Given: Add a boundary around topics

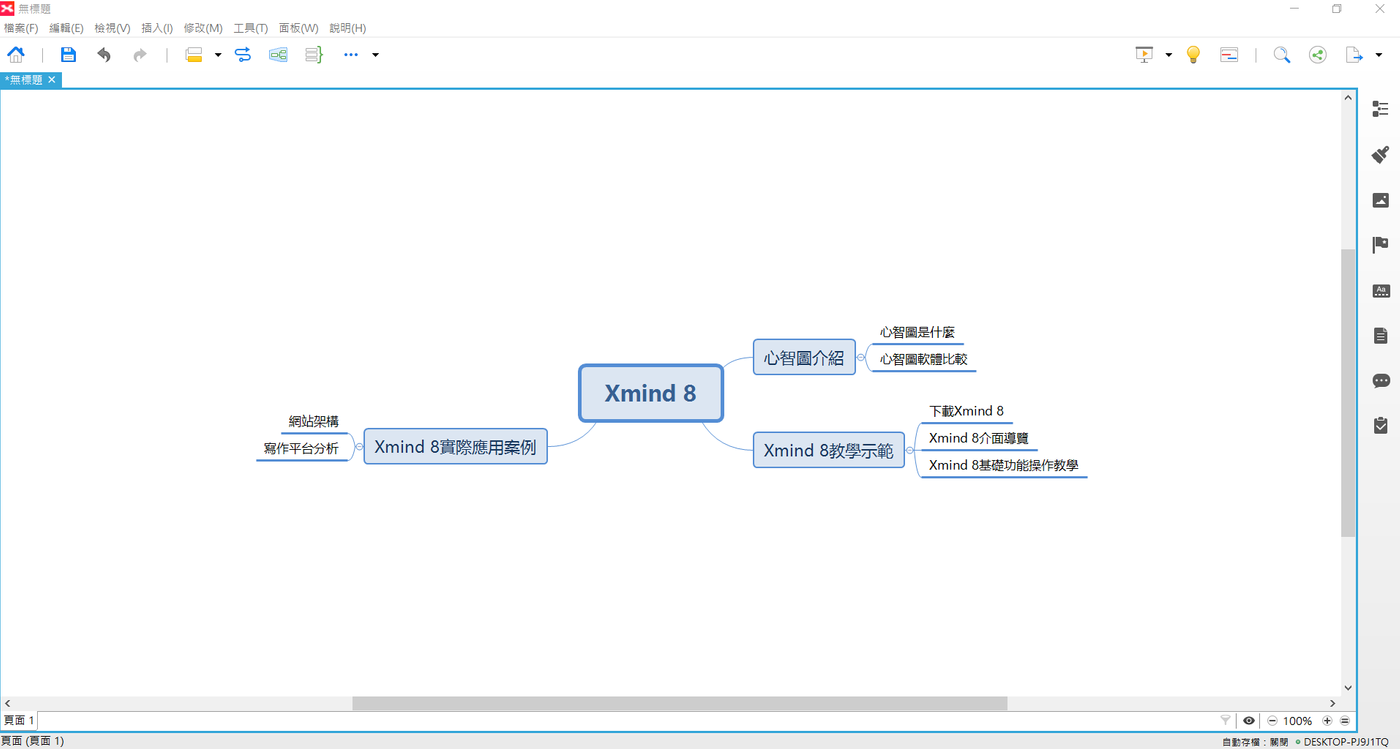Looking at the screenshot, I should [278, 55].
